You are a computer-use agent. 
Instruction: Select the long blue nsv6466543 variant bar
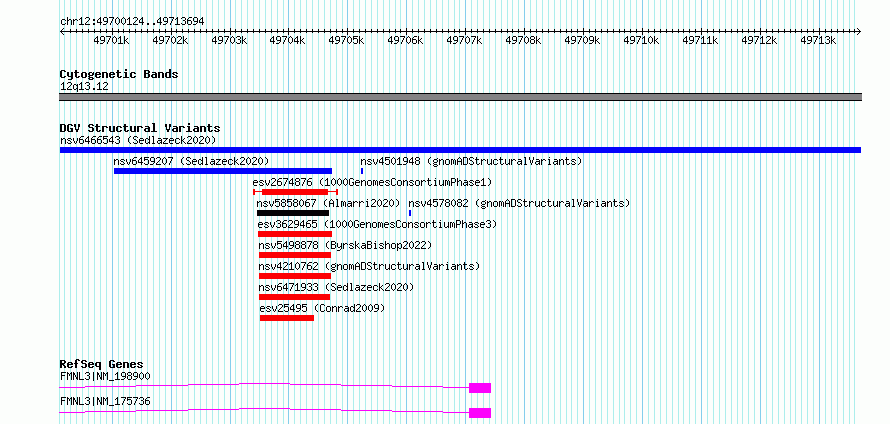(460, 150)
